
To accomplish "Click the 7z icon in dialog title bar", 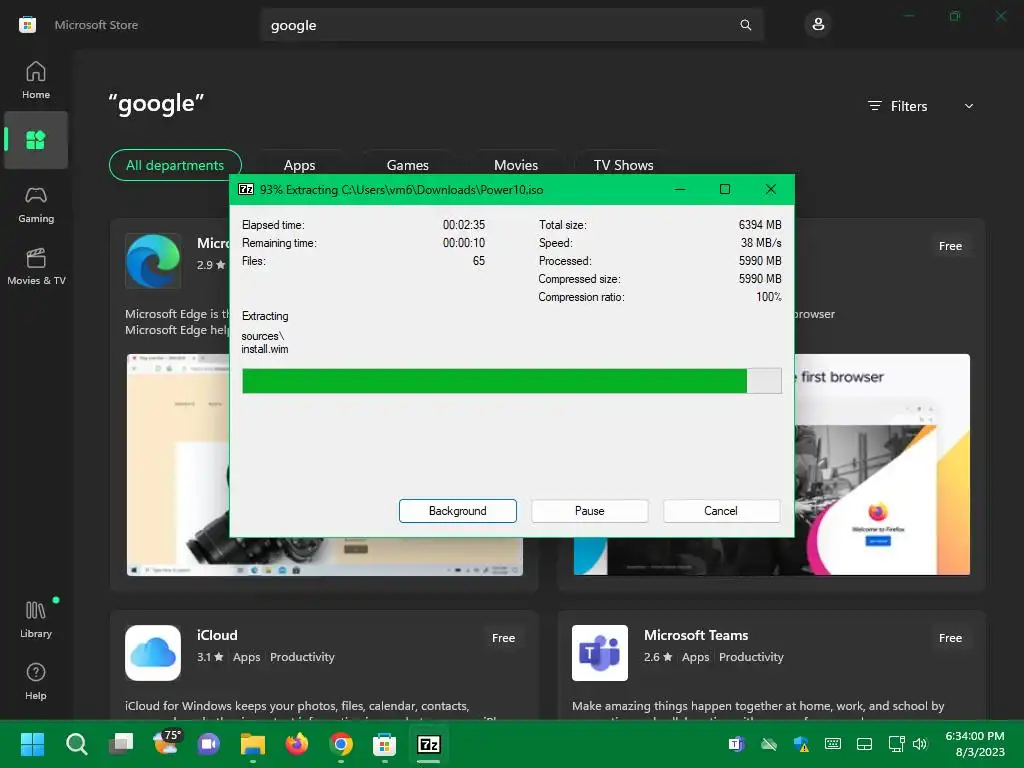I will pos(246,189).
